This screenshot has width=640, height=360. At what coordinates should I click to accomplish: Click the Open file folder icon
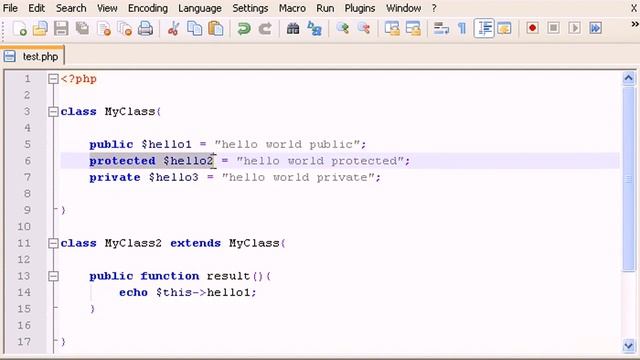point(40,29)
